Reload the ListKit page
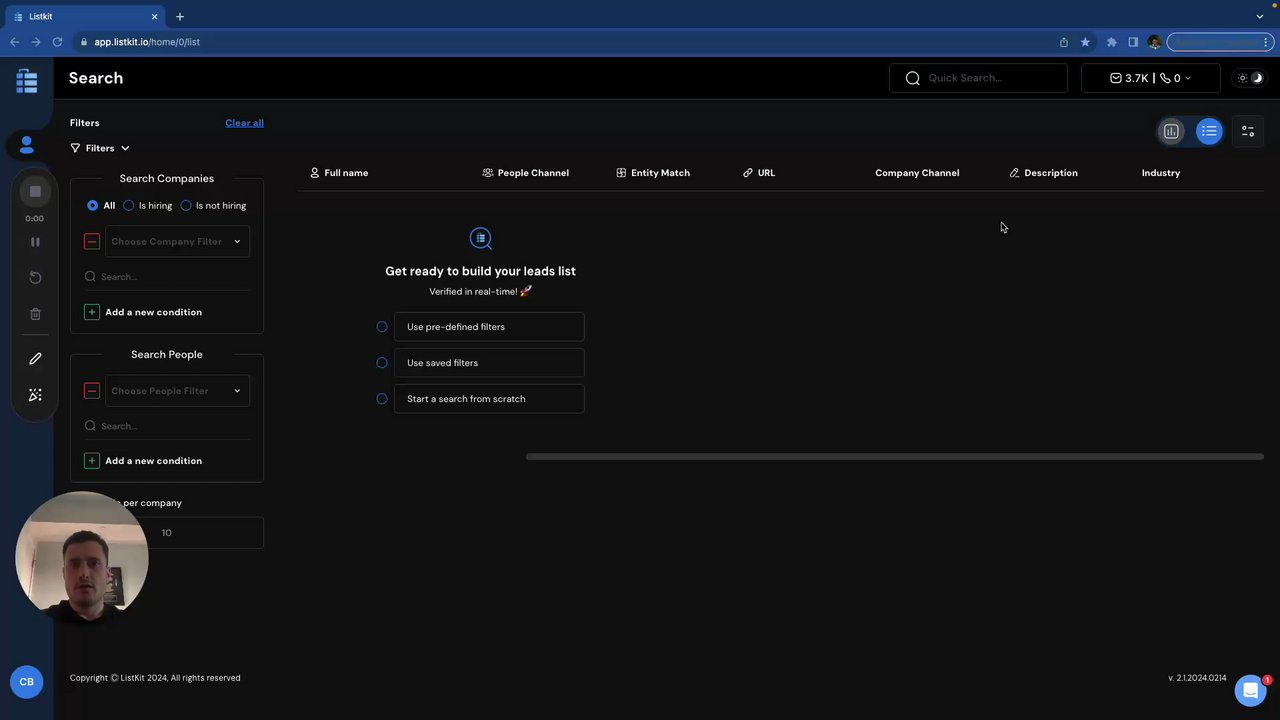1280x720 pixels. (57, 42)
